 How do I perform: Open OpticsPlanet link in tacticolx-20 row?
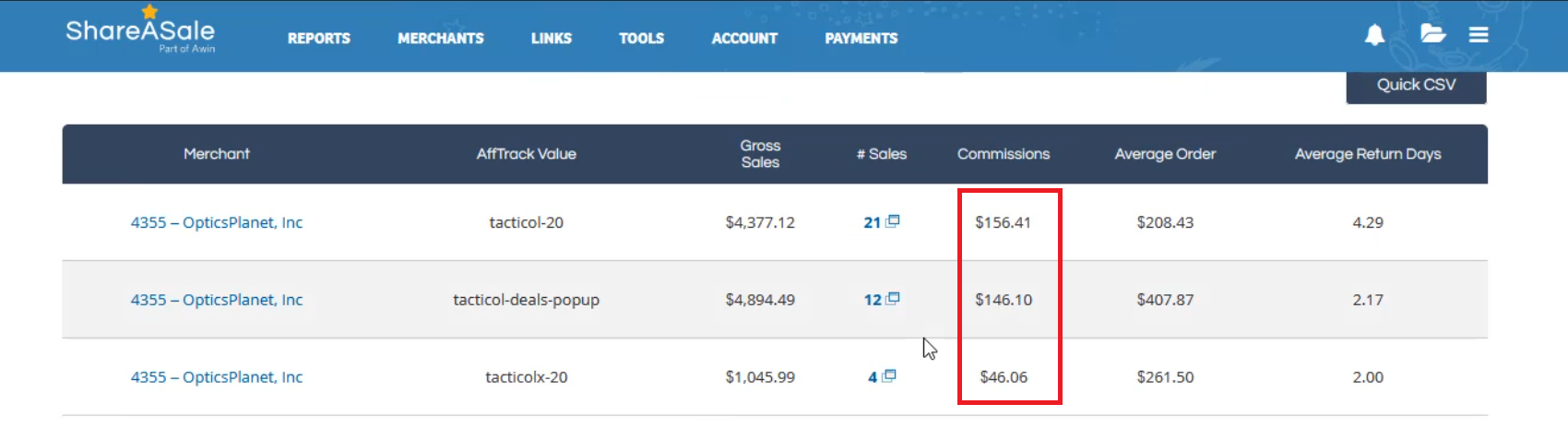[x=217, y=377]
